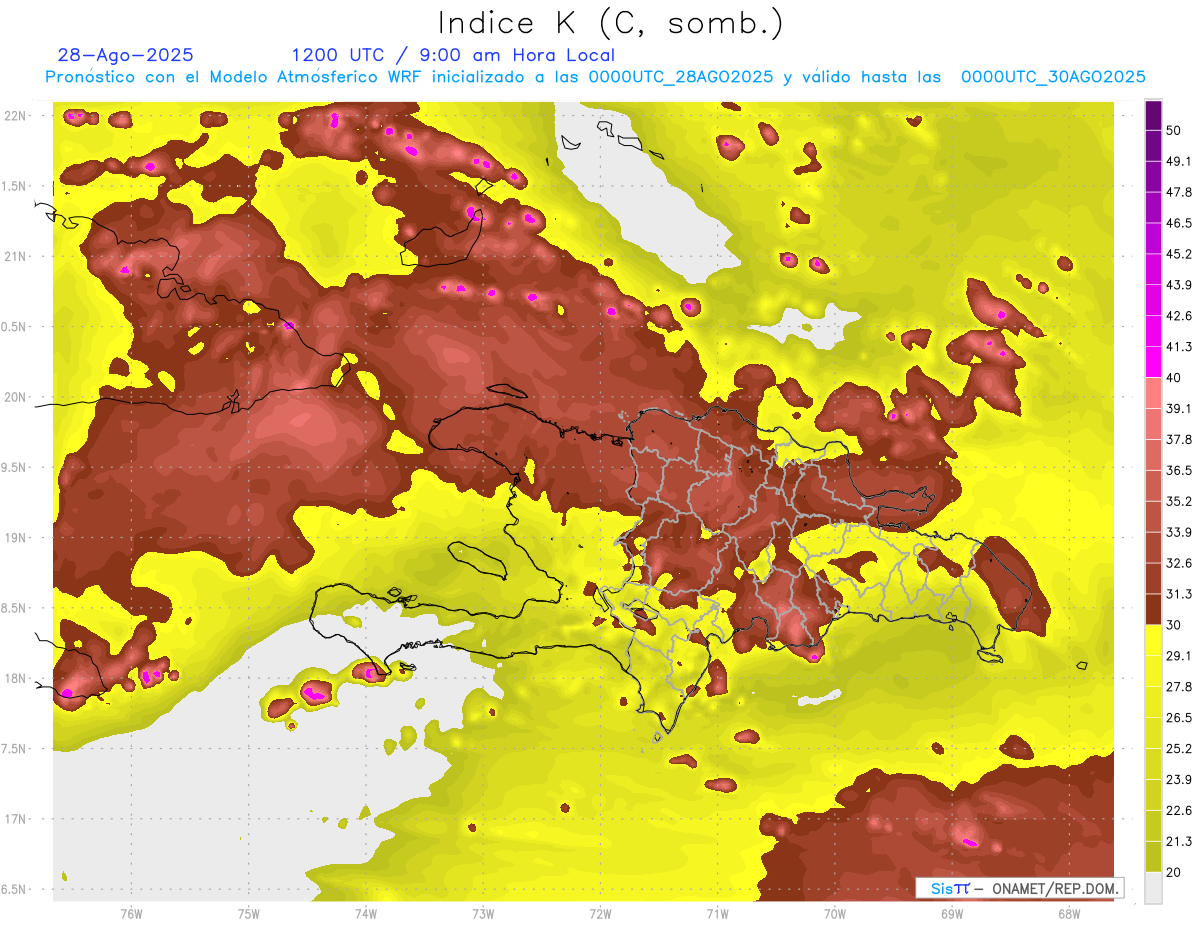Click the '41.3' legend value

click(x=1179, y=347)
